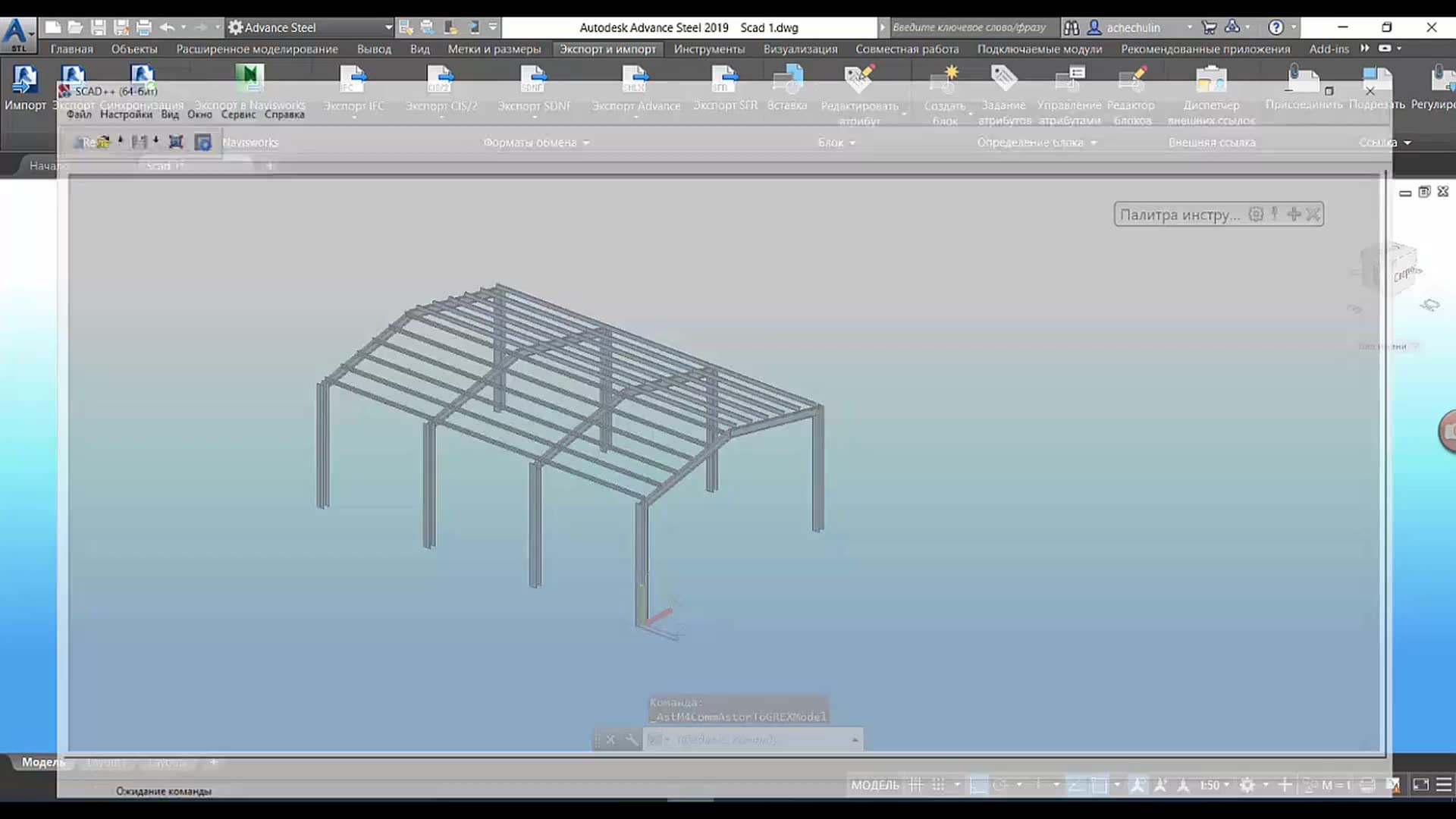Click the Вставка block icon
Image resolution: width=1456 pixels, height=819 pixels.
[x=787, y=78]
